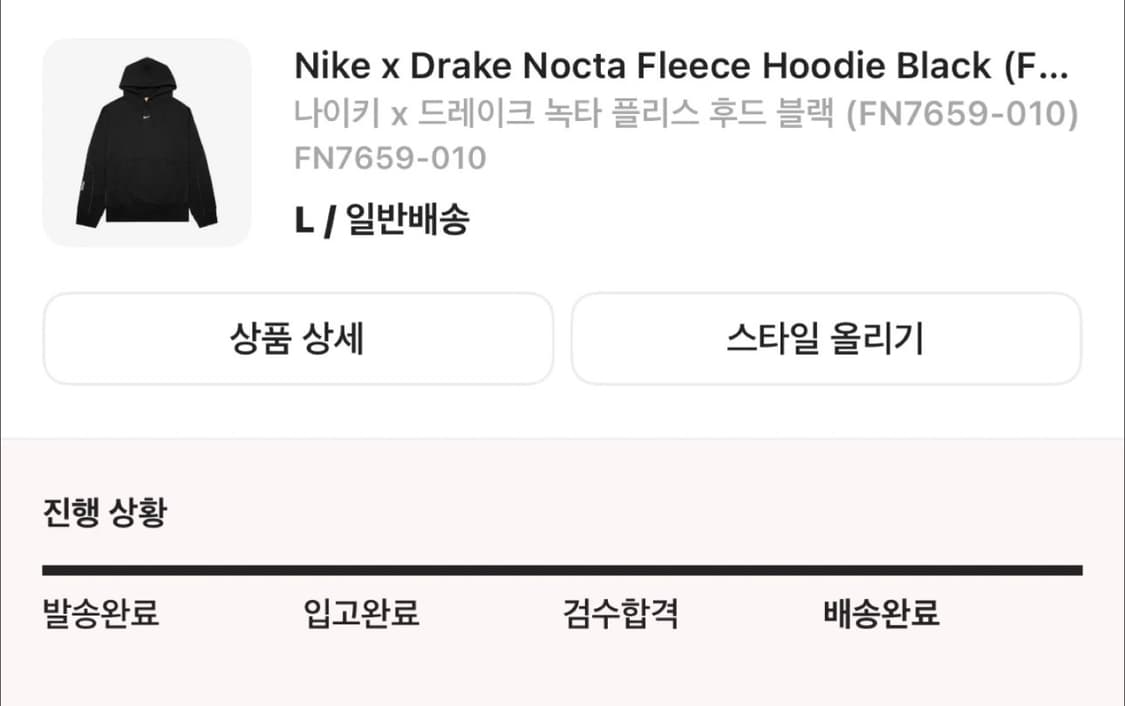The image size is (1125, 706).
Task: Open 상품 상세 product details
Action: pyautogui.click(x=297, y=339)
